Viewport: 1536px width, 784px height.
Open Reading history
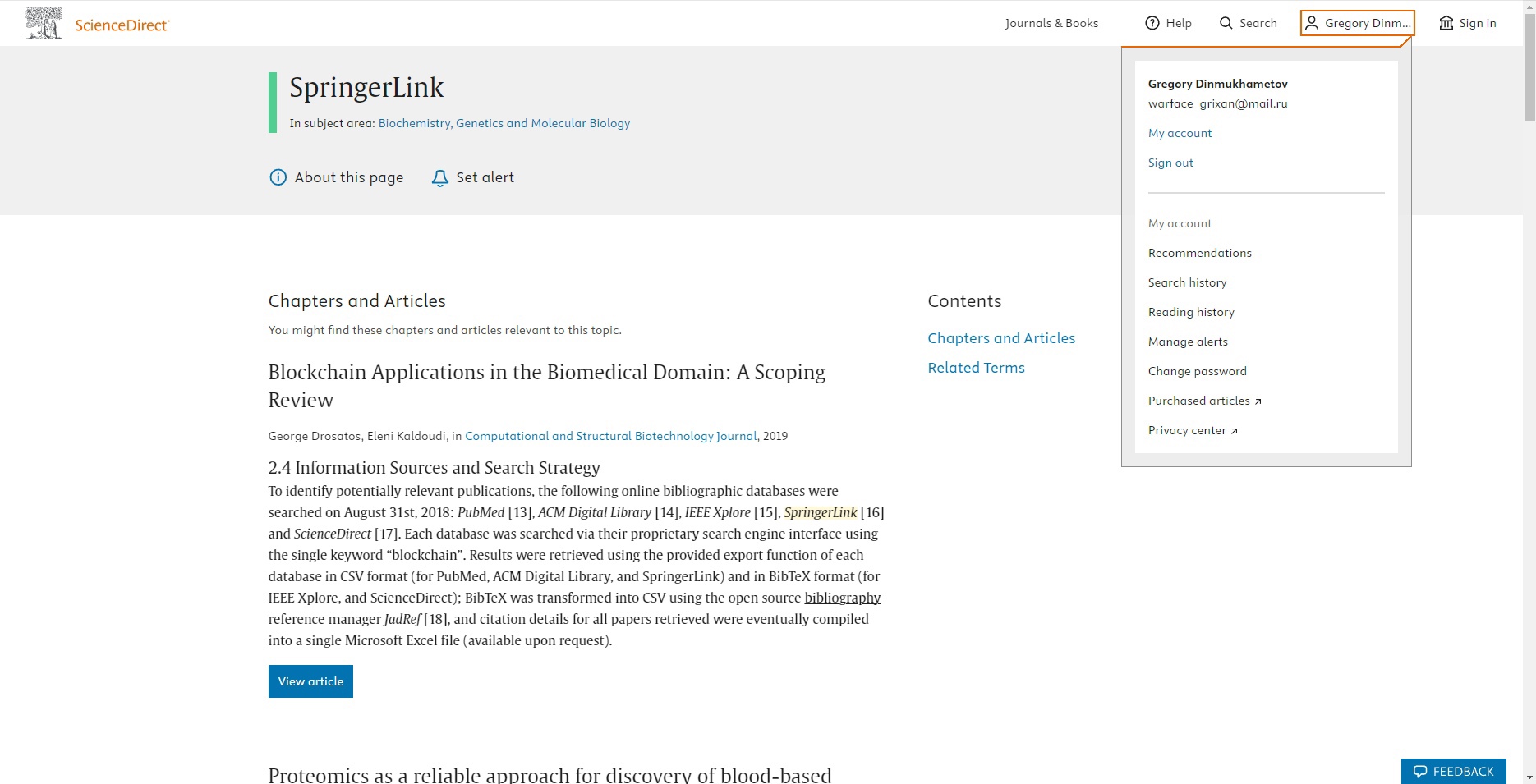tap(1191, 312)
